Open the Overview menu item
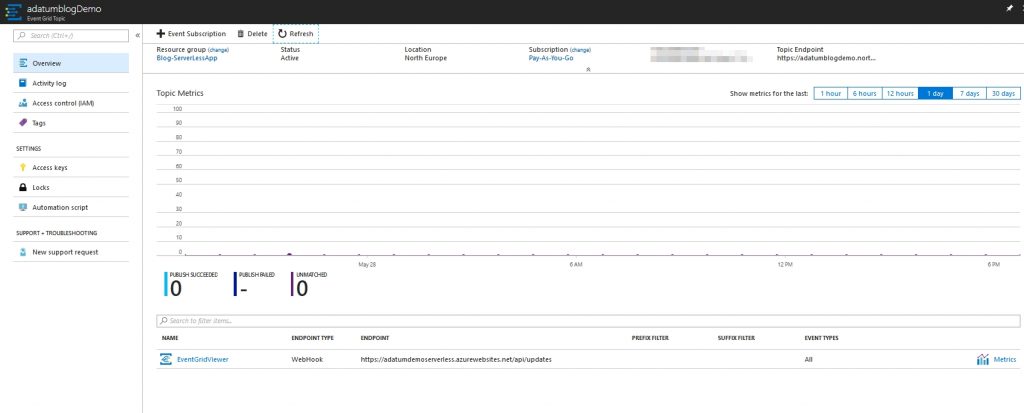Screen dimensions: 1024x413 [x=71, y=63]
